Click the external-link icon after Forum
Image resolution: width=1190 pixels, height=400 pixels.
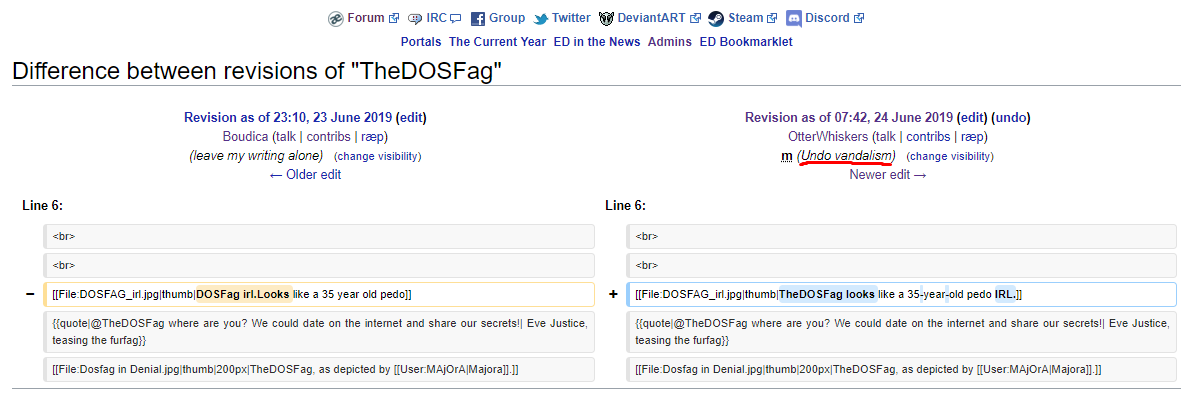pos(393,19)
